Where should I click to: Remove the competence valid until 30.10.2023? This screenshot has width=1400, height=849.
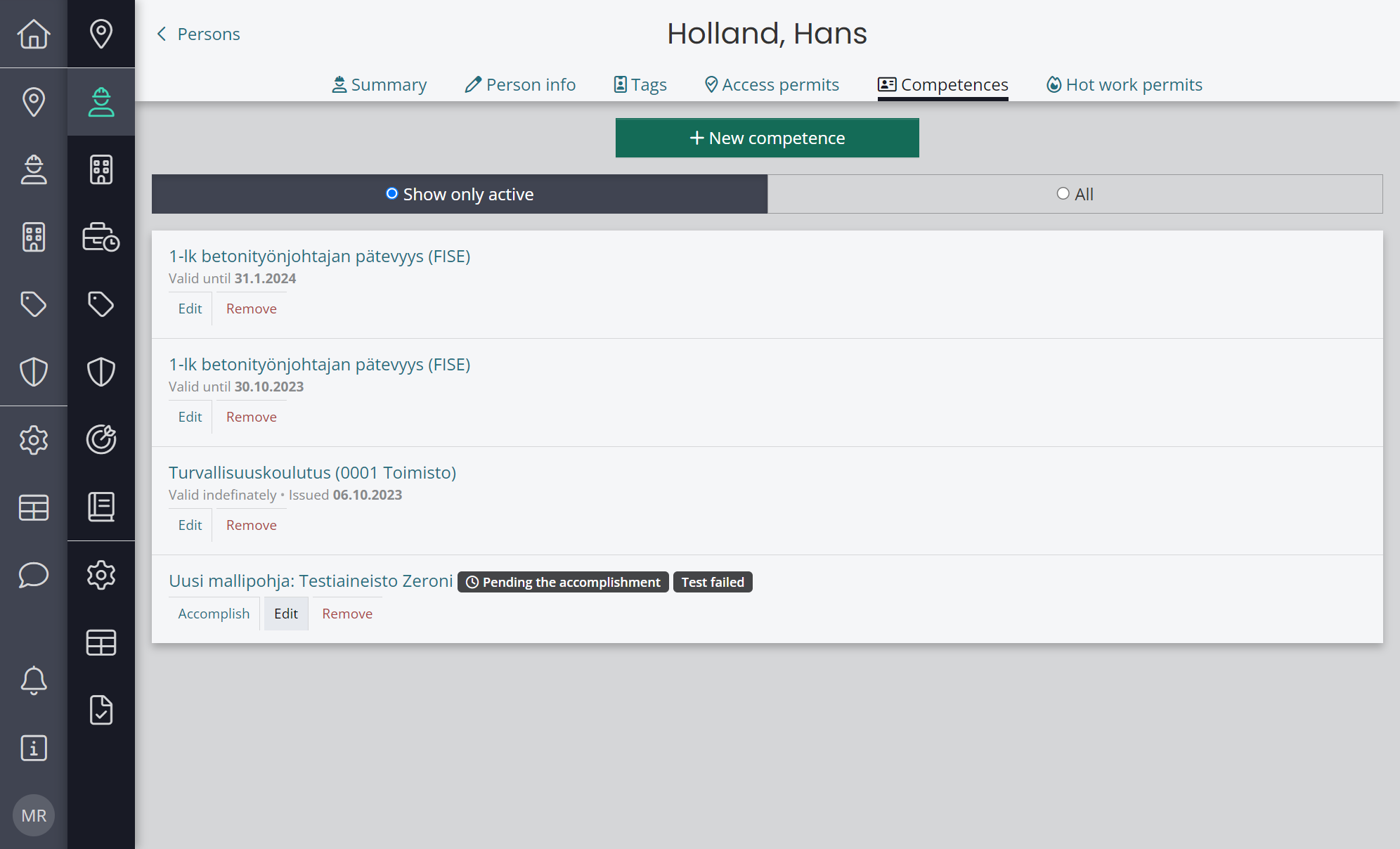(x=251, y=417)
